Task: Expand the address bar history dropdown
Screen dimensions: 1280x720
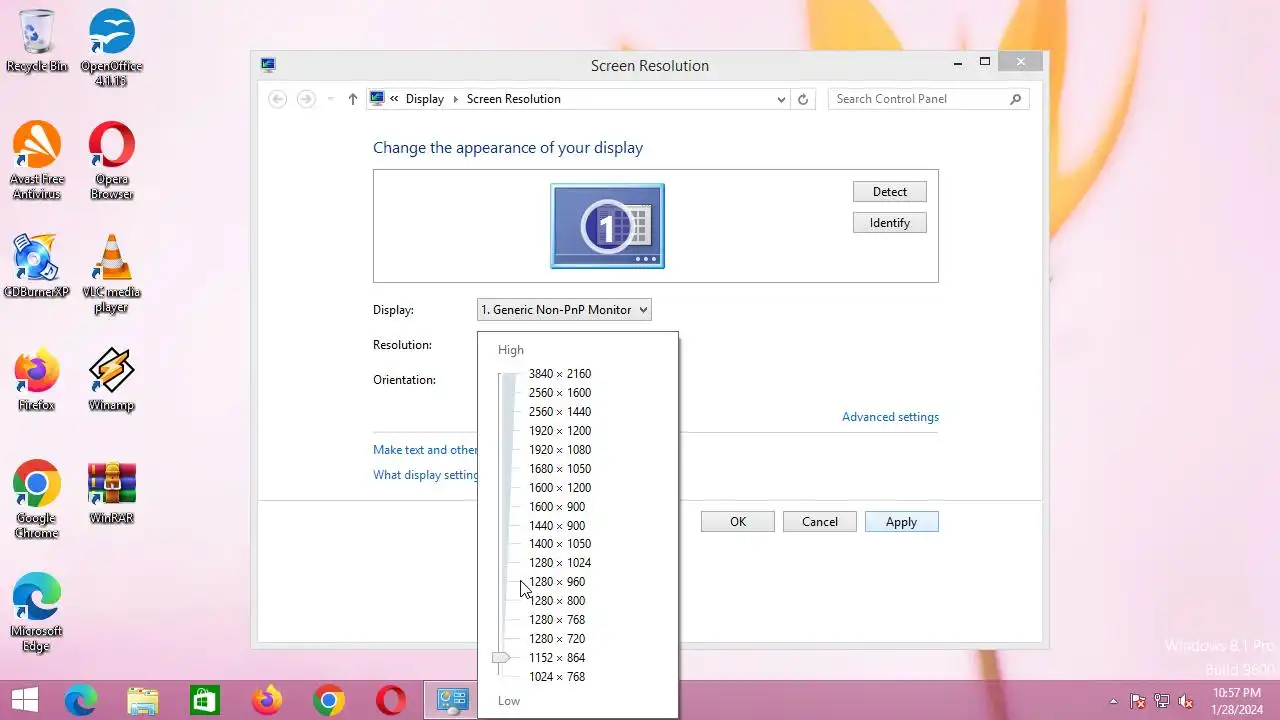Action: [x=781, y=99]
